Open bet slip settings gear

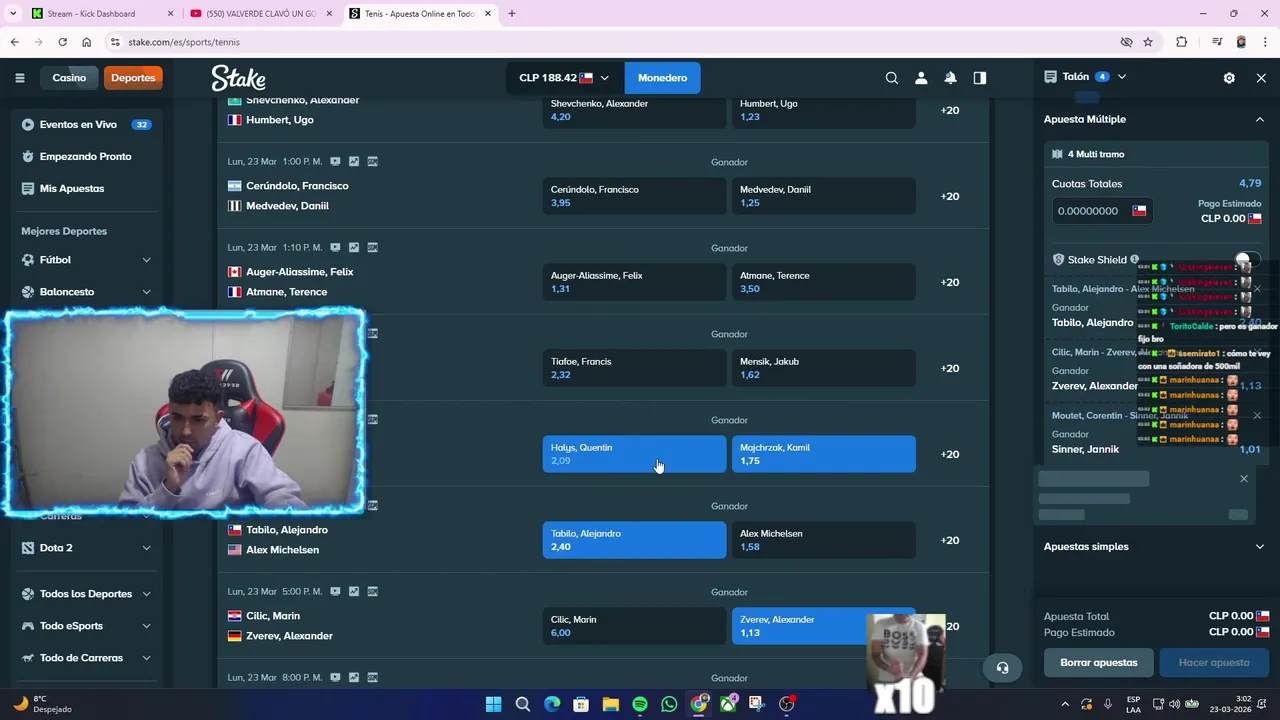coord(1229,77)
